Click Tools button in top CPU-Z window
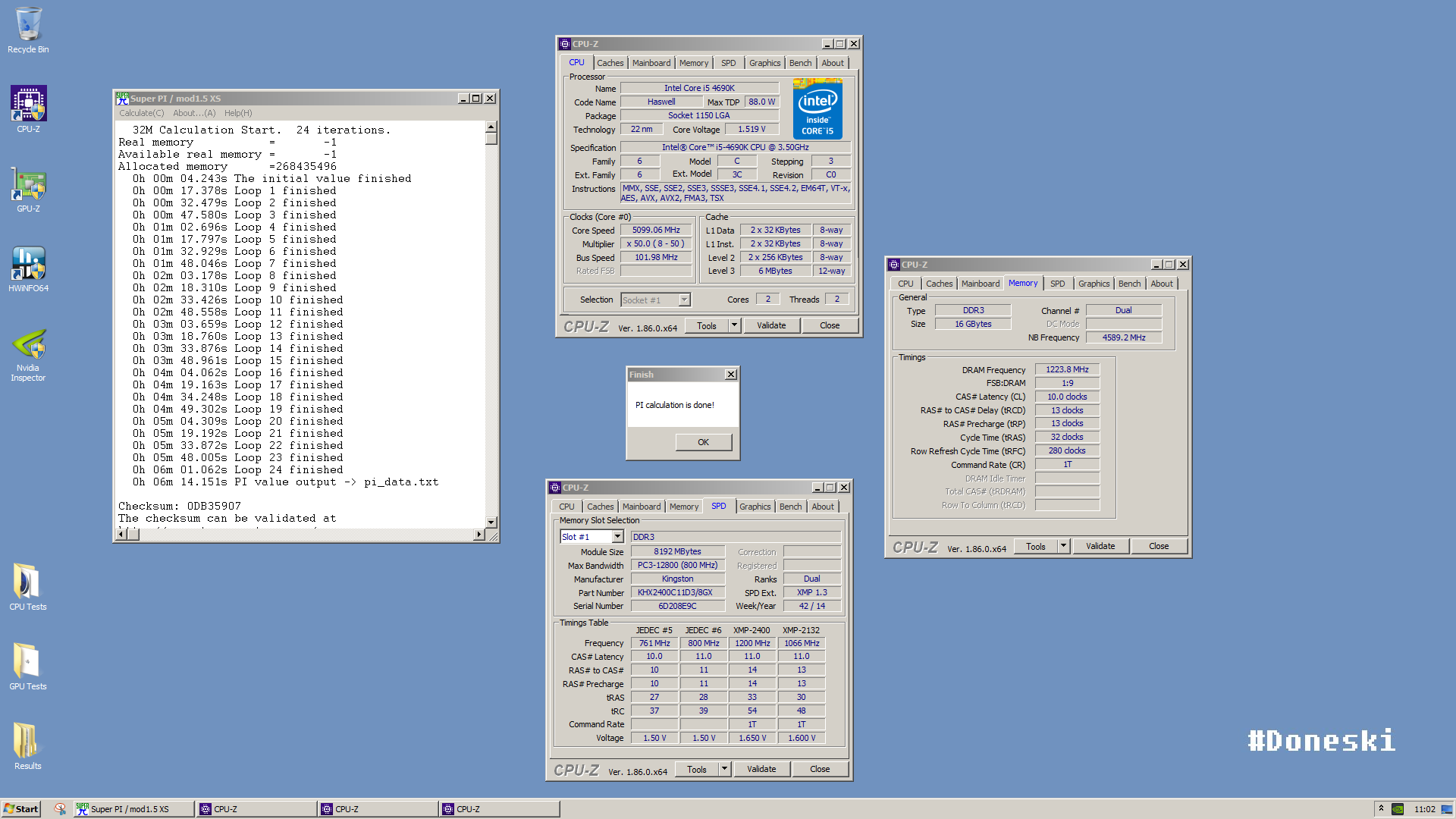1456x819 pixels. (707, 325)
